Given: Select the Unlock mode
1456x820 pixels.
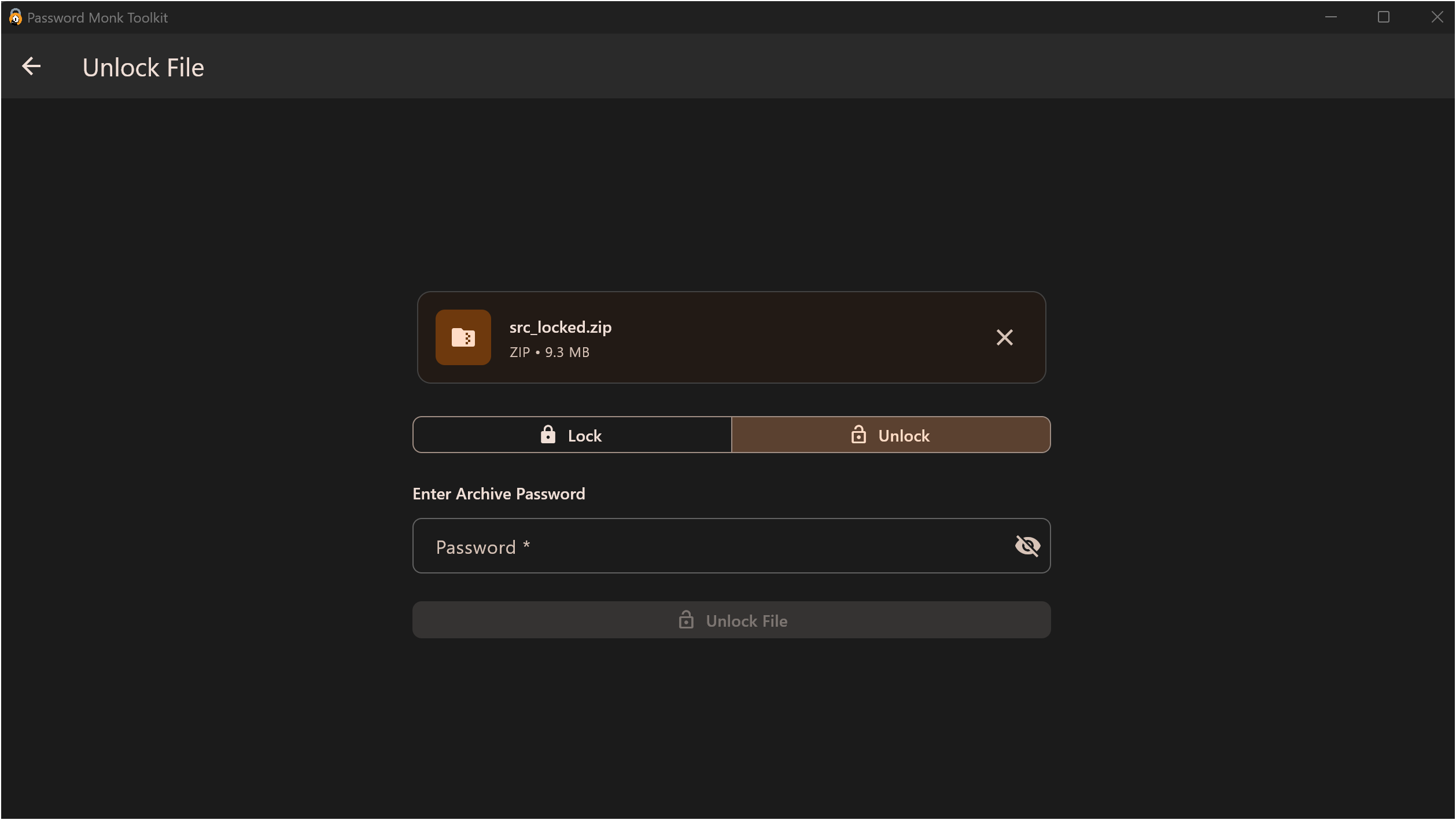Looking at the screenshot, I should [891, 435].
